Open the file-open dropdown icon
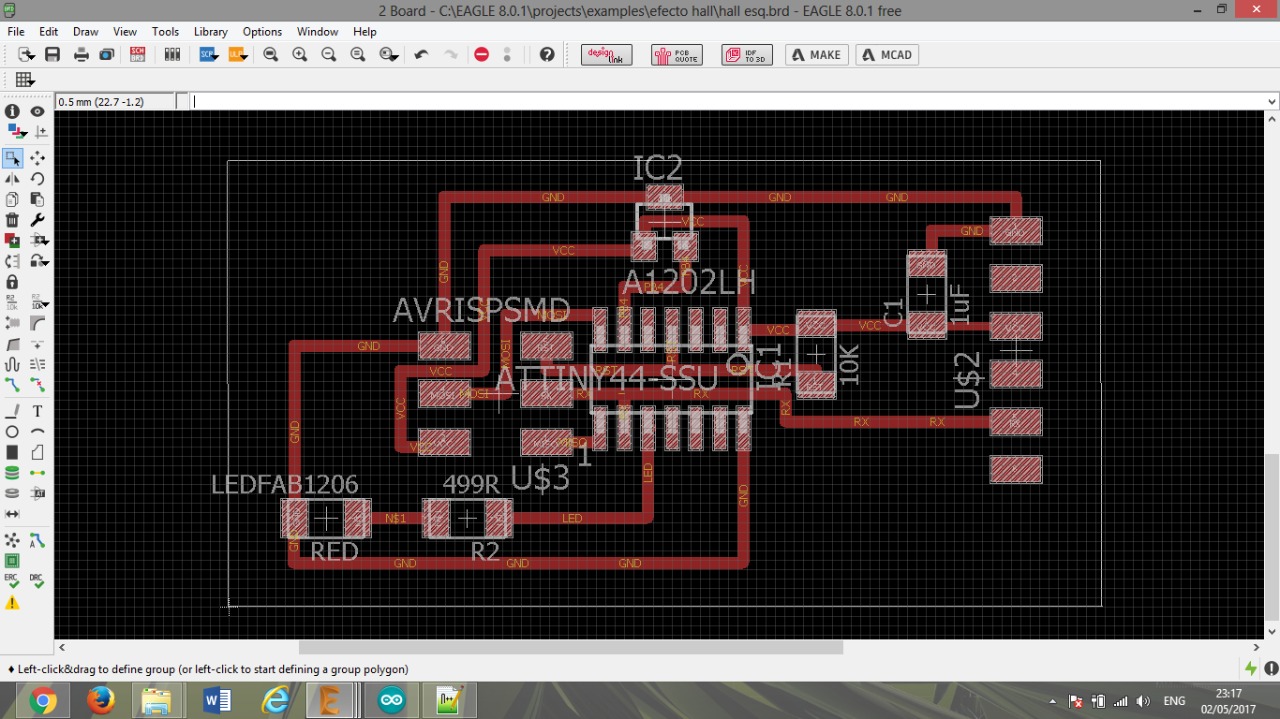 pyautogui.click(x=26, y=55)
